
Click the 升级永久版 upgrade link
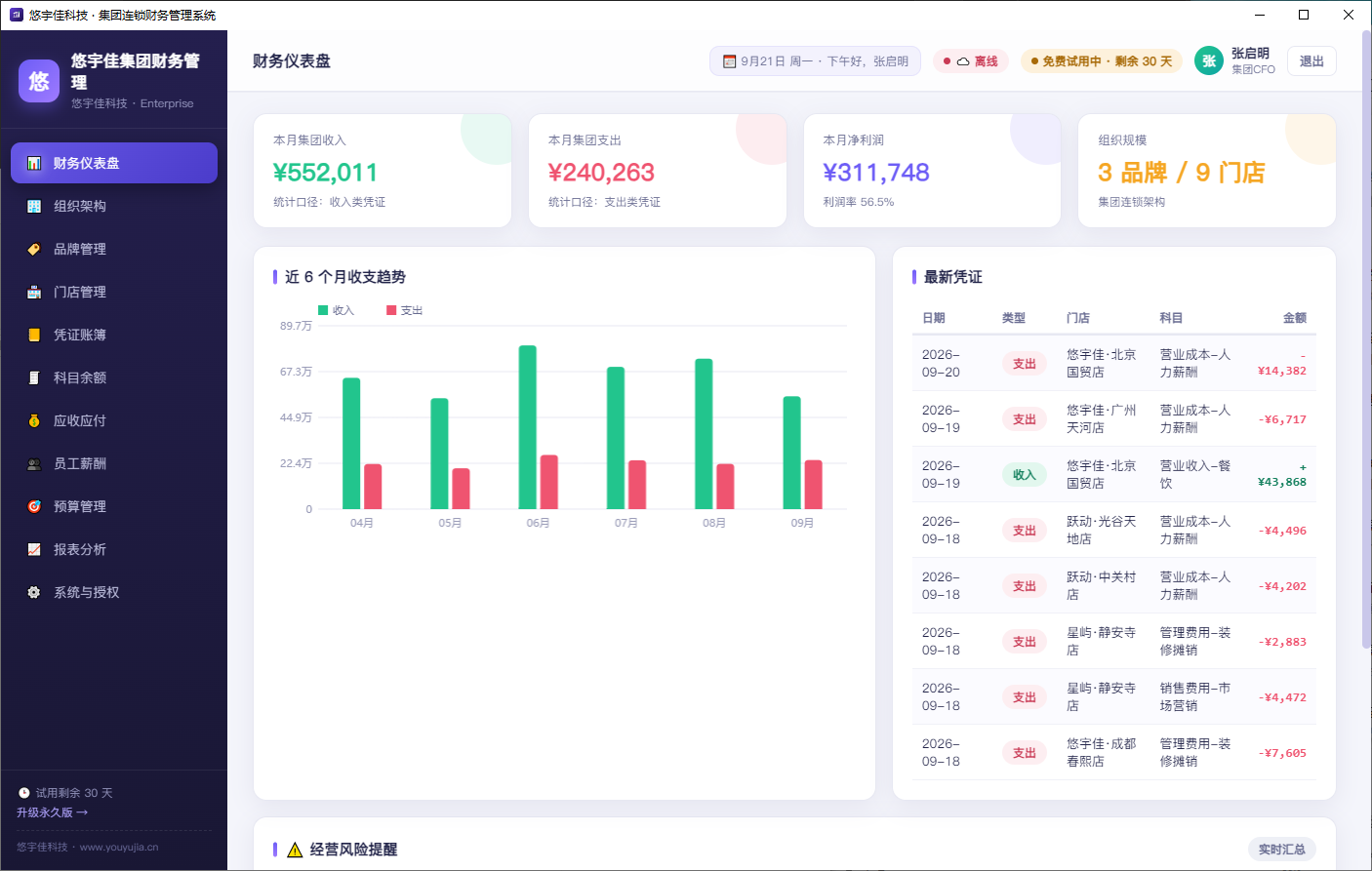(x=53, y=812)
